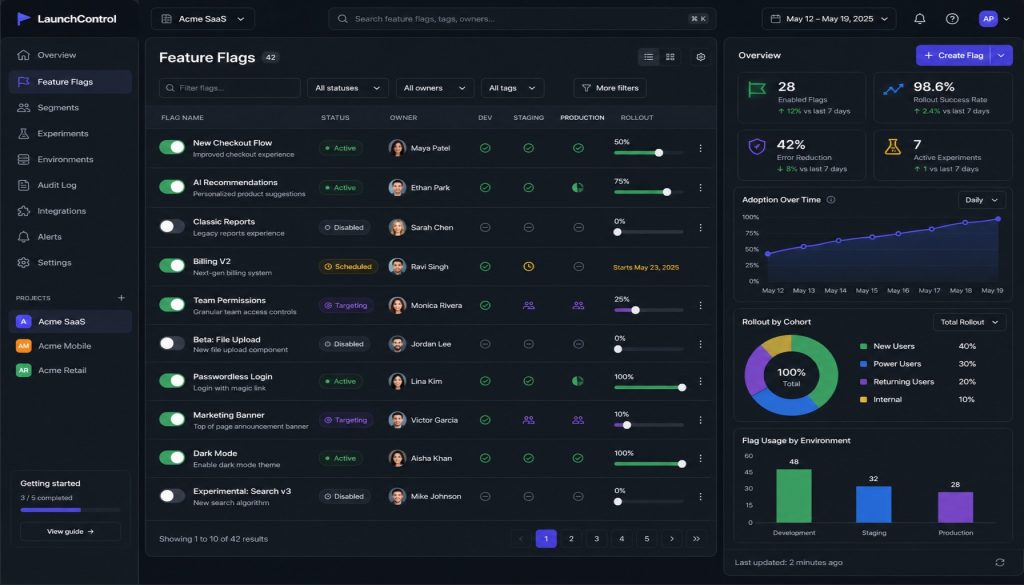The image size is (1024, 585).
Task: Click the Create Flag button
Action: point(953,55)
